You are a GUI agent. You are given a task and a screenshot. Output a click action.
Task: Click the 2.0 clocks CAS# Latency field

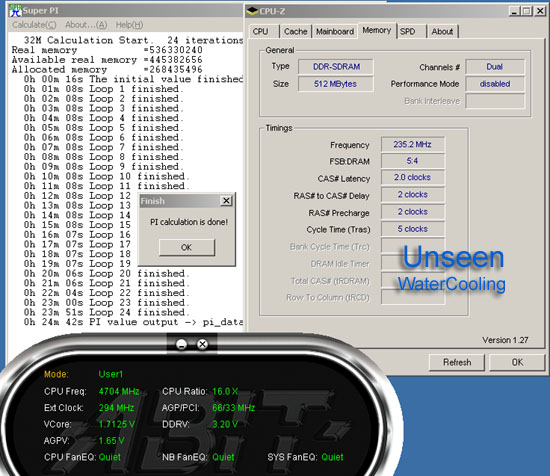click(413, 177)
